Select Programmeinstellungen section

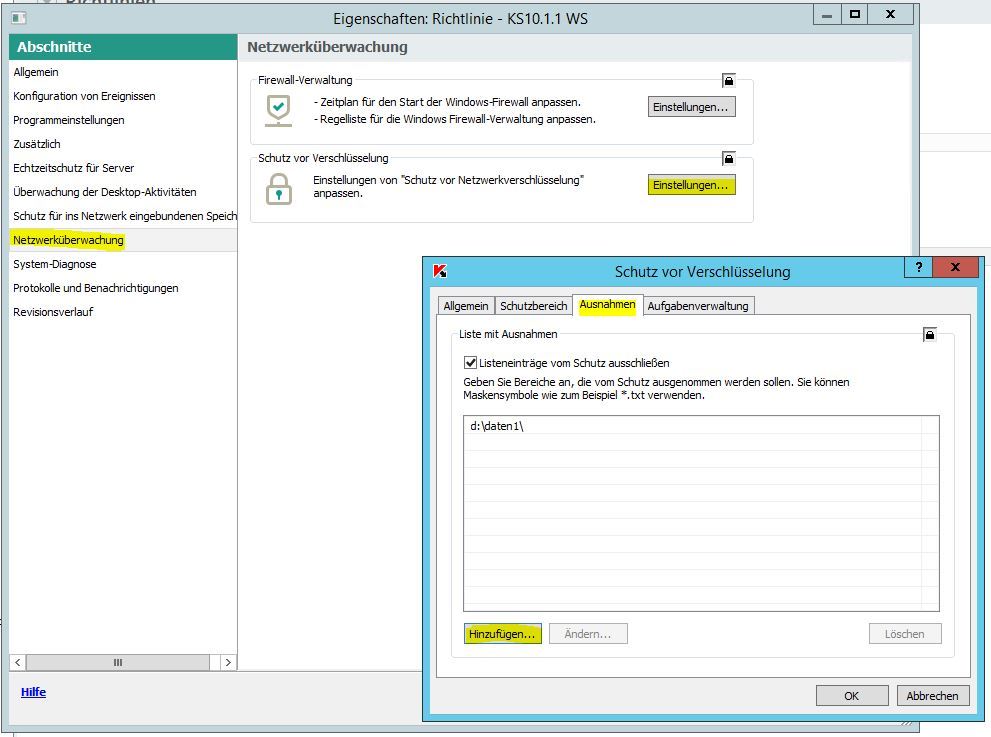[x=123, y=120]
